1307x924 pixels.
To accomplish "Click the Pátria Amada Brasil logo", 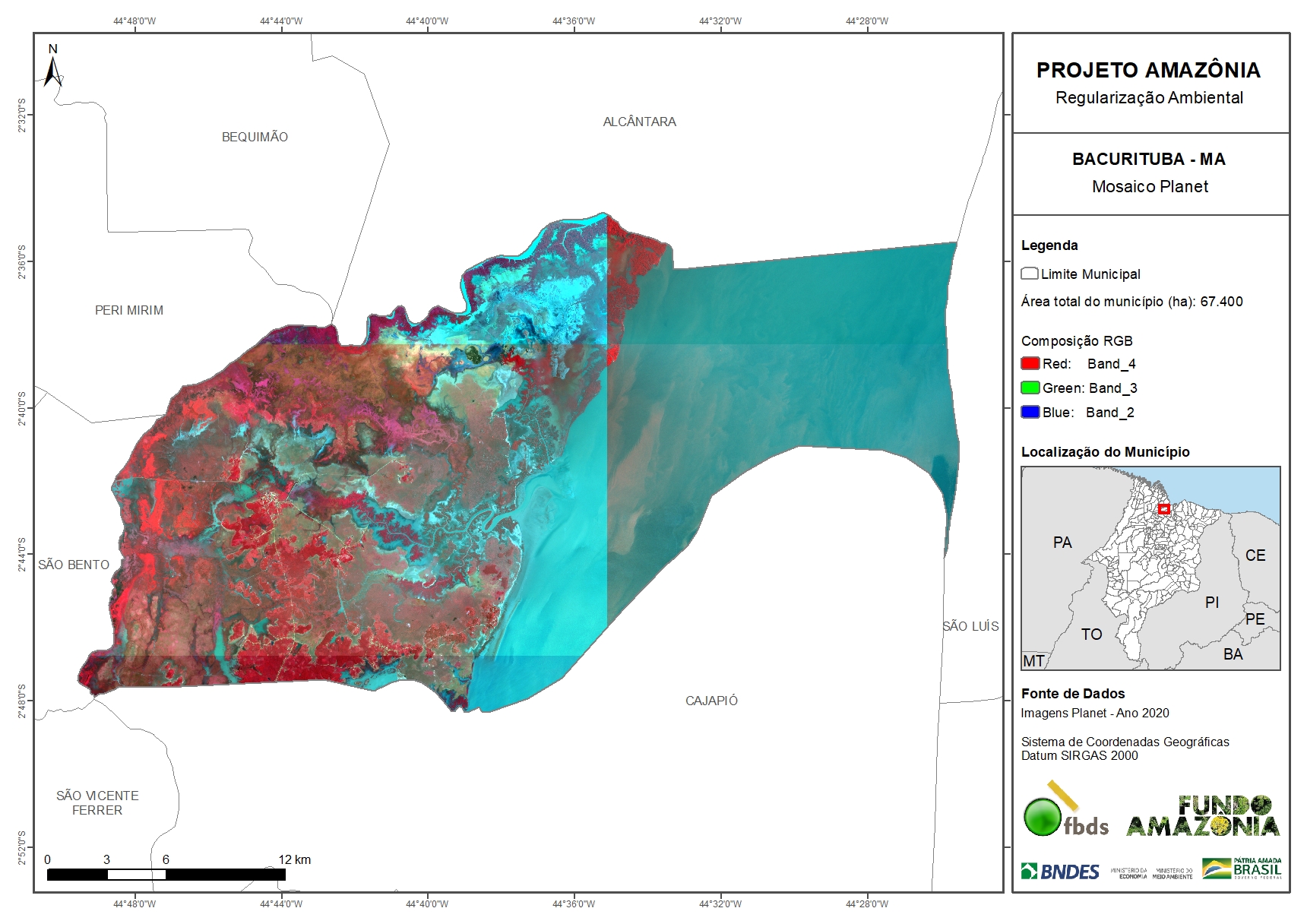I will [1242, 869].
